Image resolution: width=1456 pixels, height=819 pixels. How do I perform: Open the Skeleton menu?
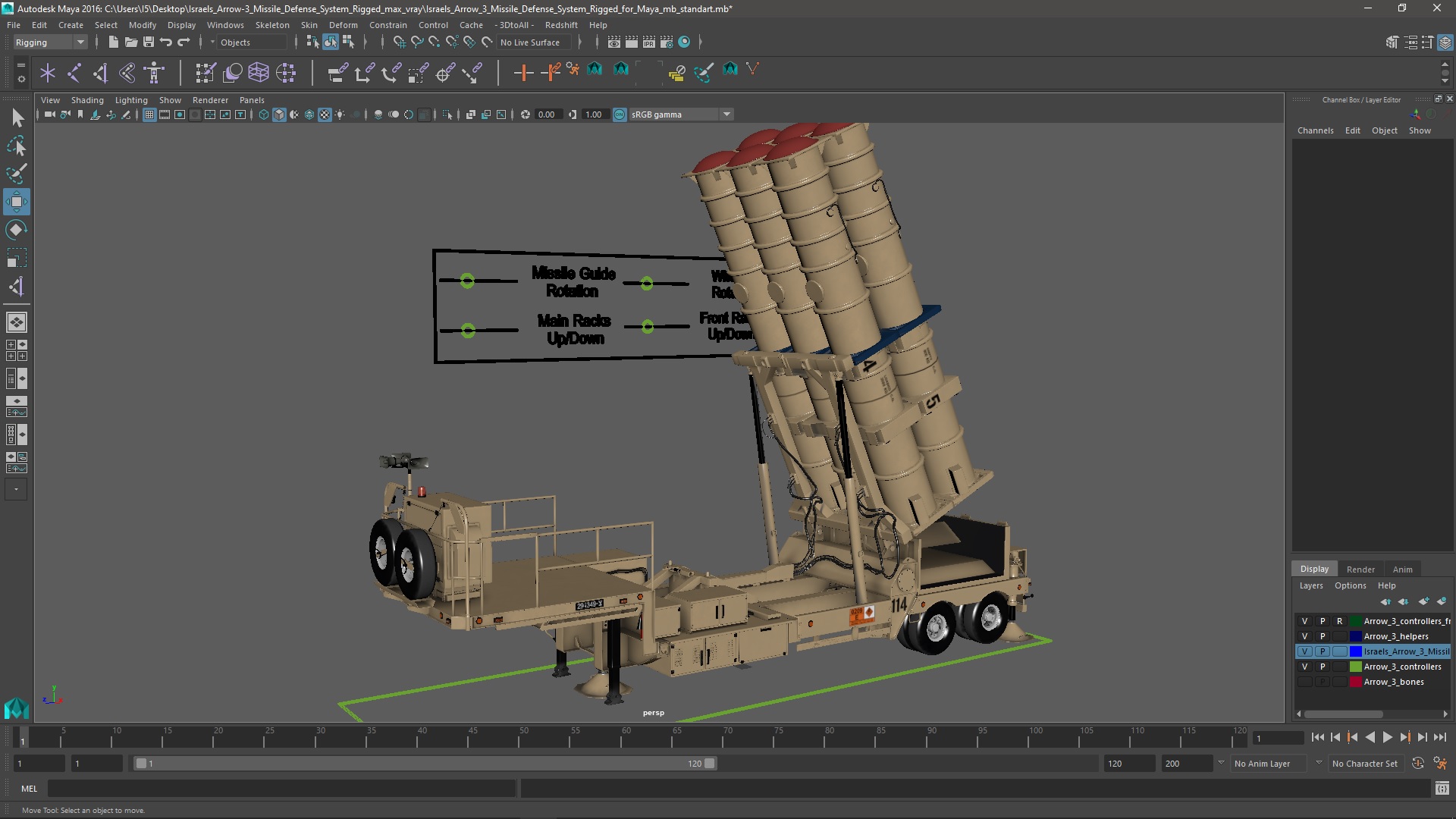(x=272, y=25)
